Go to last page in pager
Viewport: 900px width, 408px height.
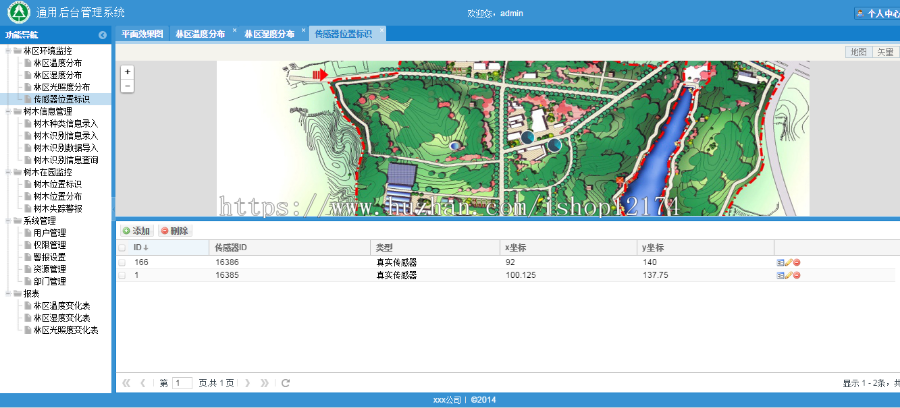[x=265, y=383]
